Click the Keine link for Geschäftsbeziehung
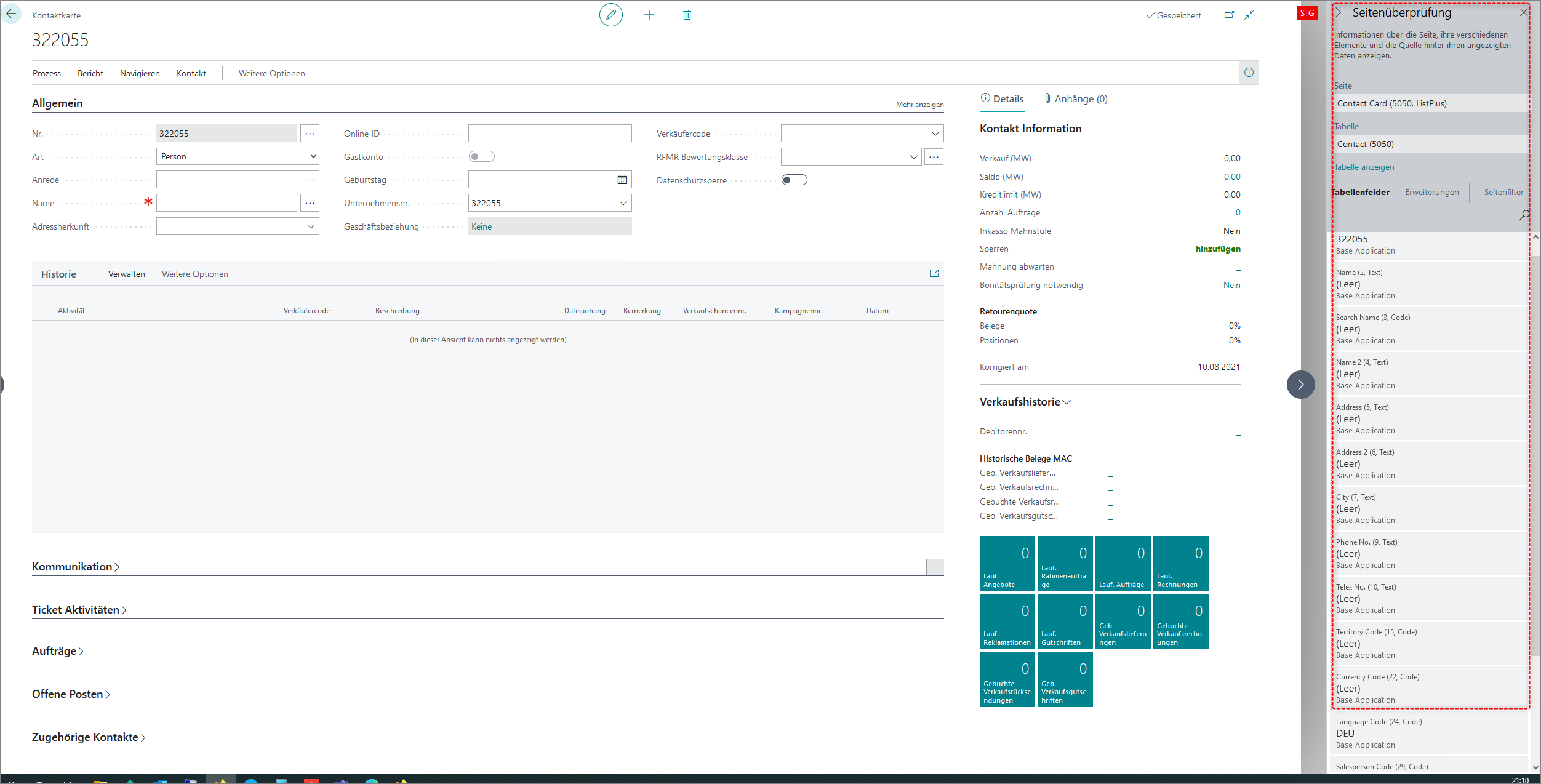The height and width of the screenshot is (784, 1541). 481,226
